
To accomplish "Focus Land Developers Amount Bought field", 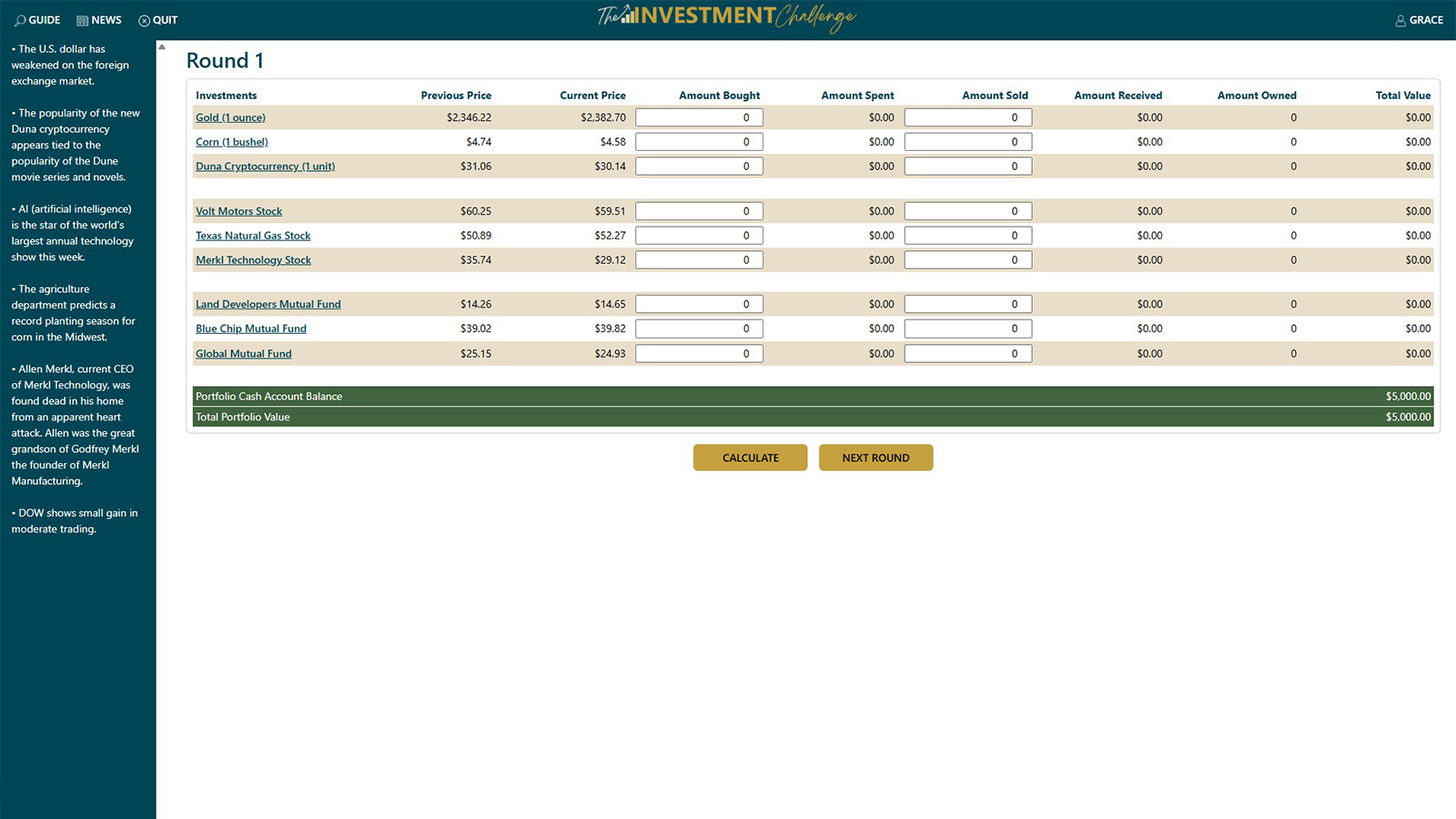I will pyautogui.click(x=699, y=305).
